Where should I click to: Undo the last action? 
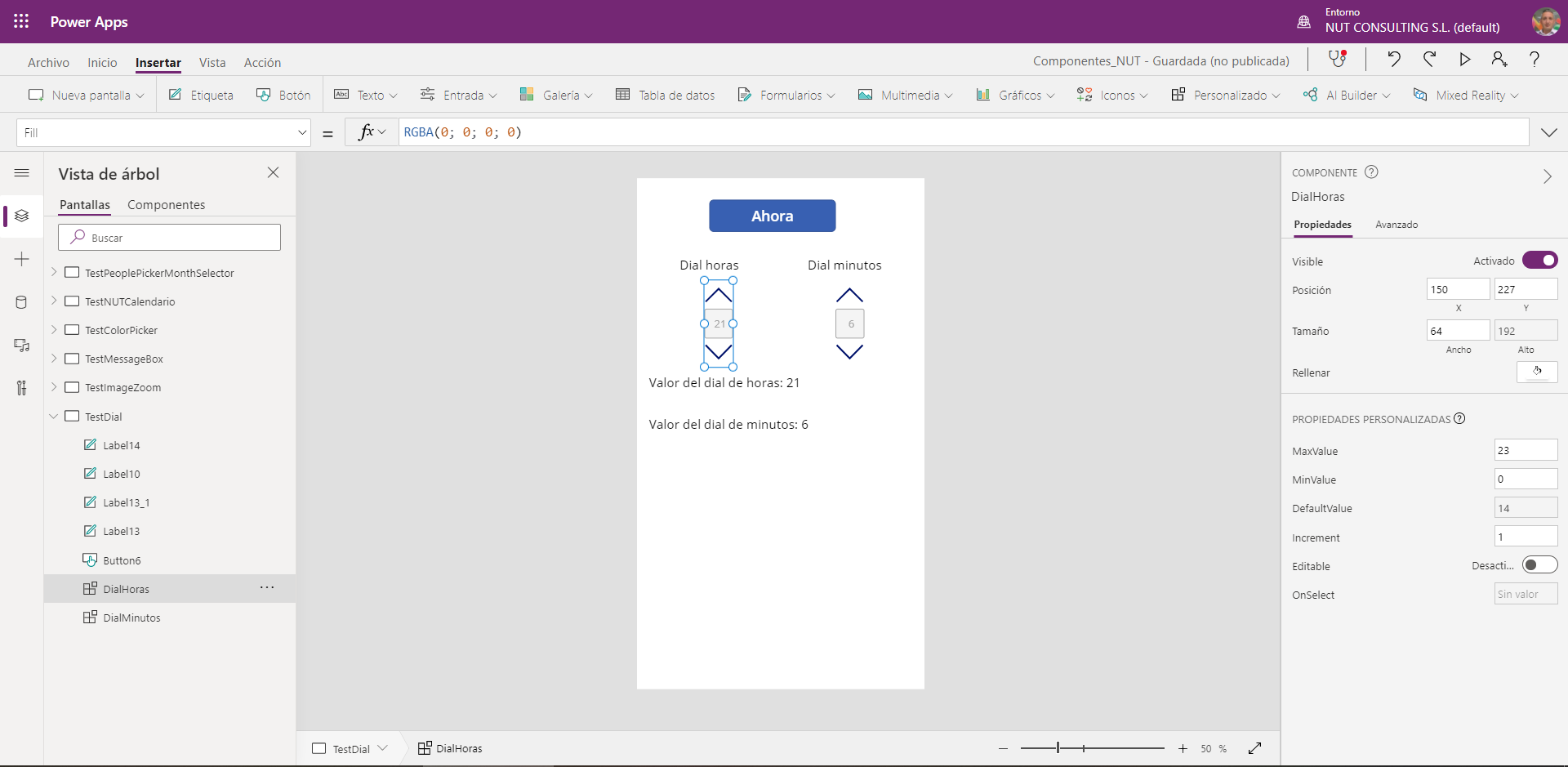click(1394, 59)
